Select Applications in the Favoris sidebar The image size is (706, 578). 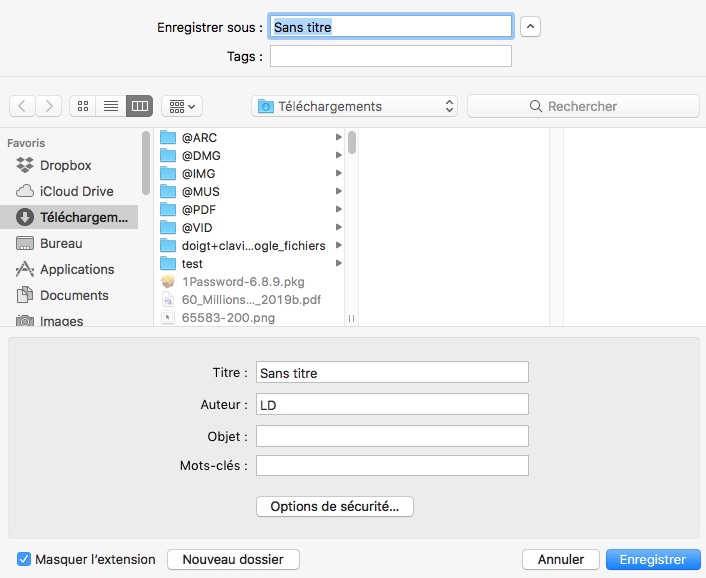pyautogui.click(x=76, y=269)
